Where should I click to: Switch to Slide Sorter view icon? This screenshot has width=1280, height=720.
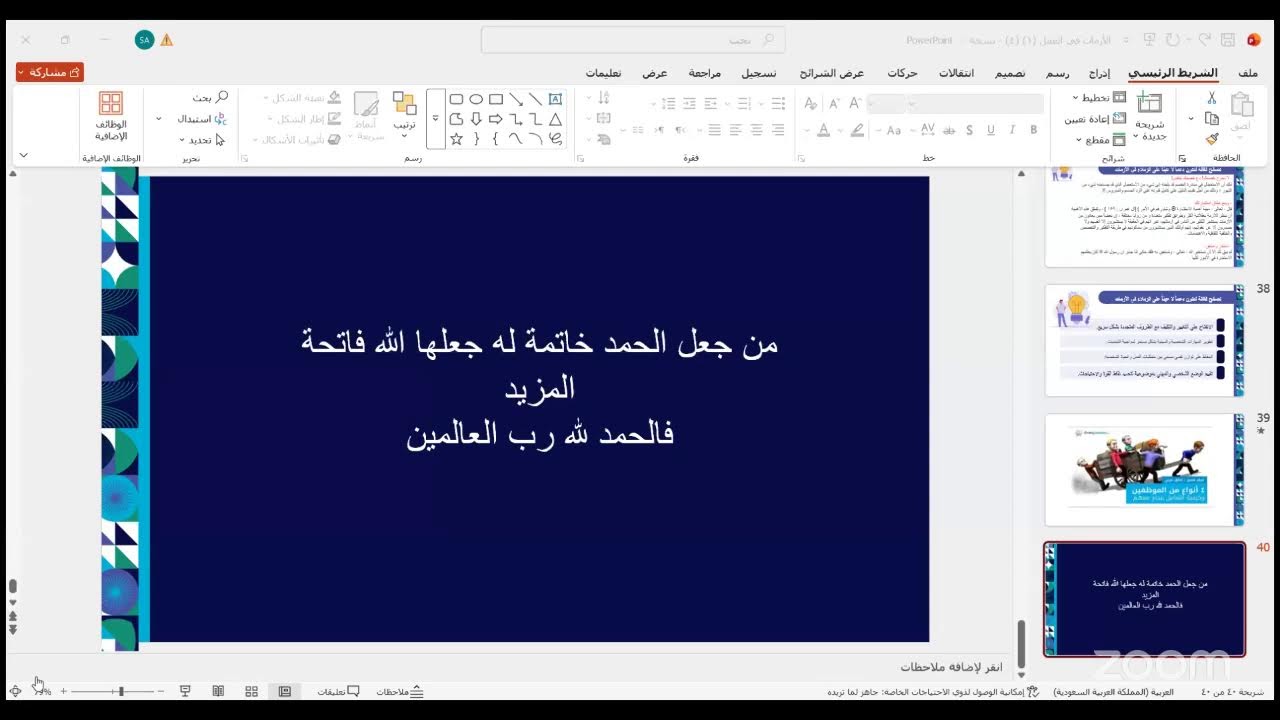[251, 691]
